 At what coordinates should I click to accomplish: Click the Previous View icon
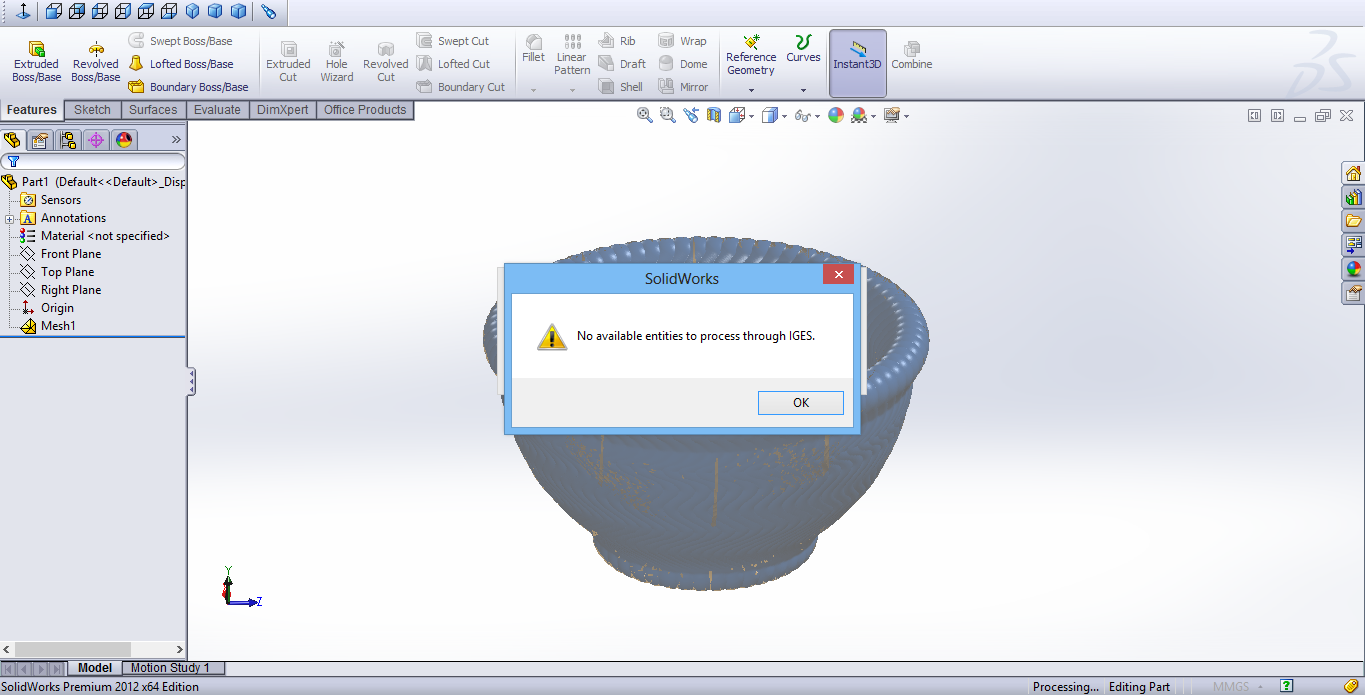pyautogui.click(x=691, y=116)
